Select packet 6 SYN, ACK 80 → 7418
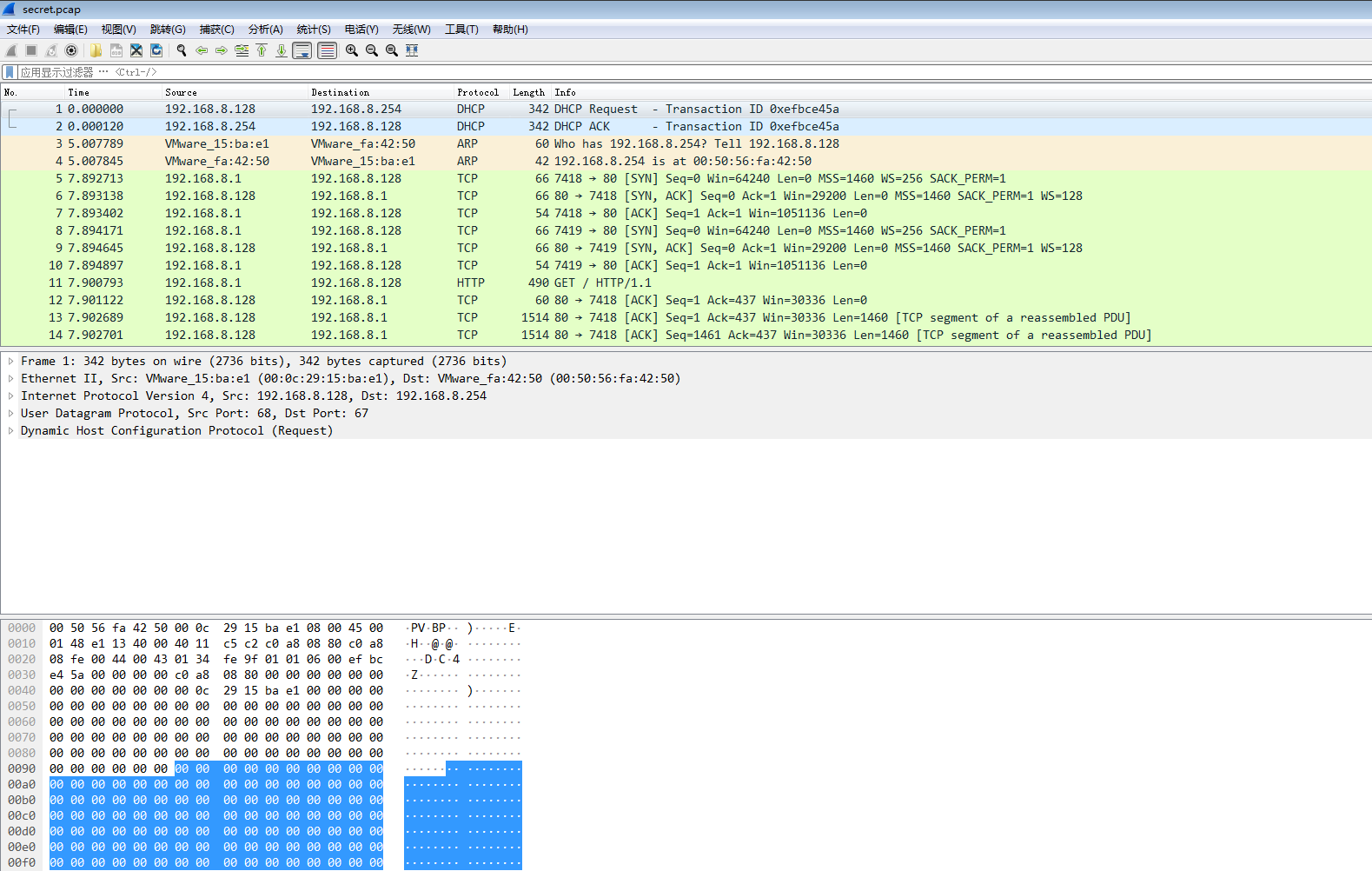Screen dimensions: 1372x871 tap(686, 196)
